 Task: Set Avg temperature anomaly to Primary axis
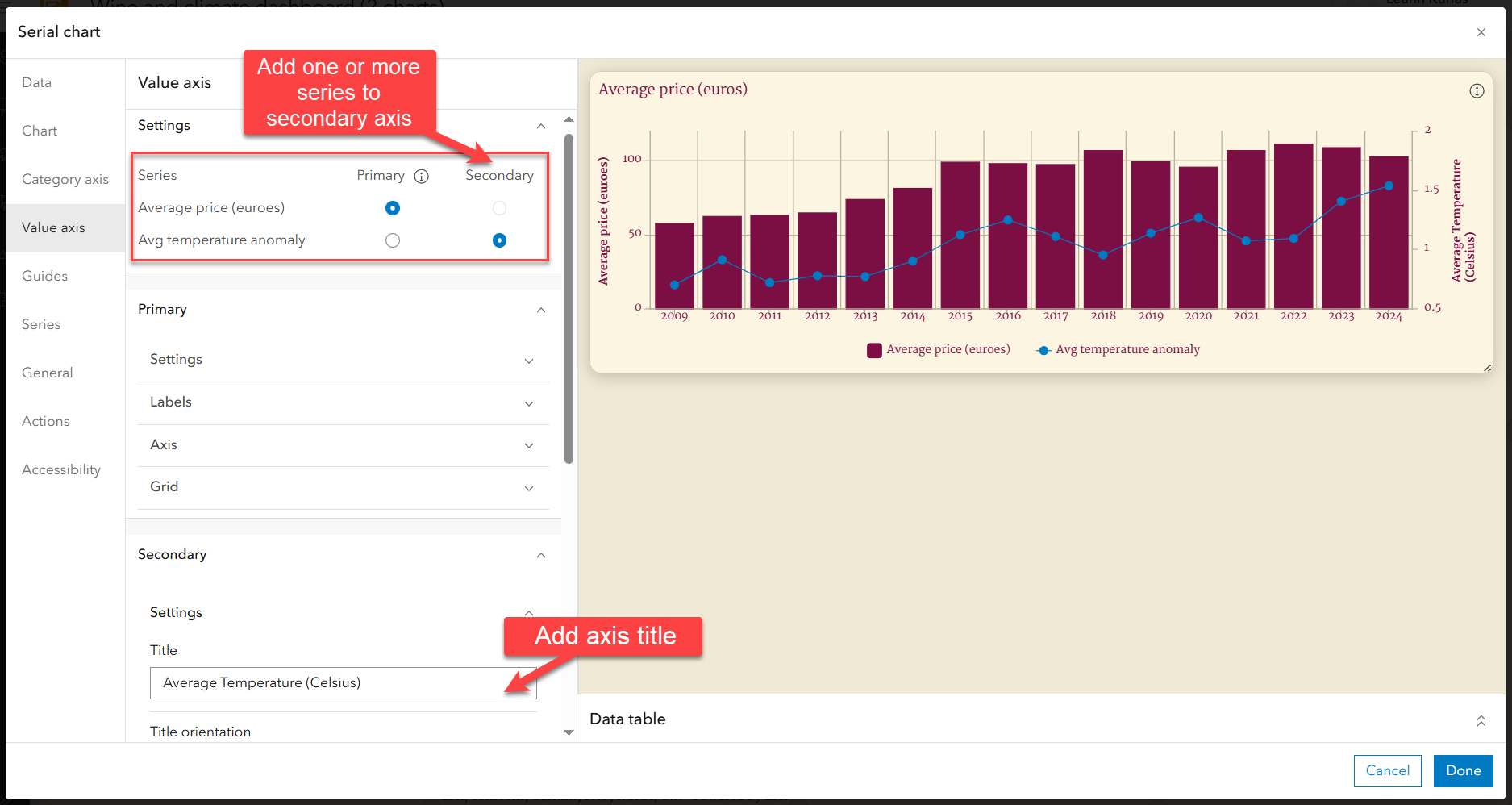tap(393, 240)
